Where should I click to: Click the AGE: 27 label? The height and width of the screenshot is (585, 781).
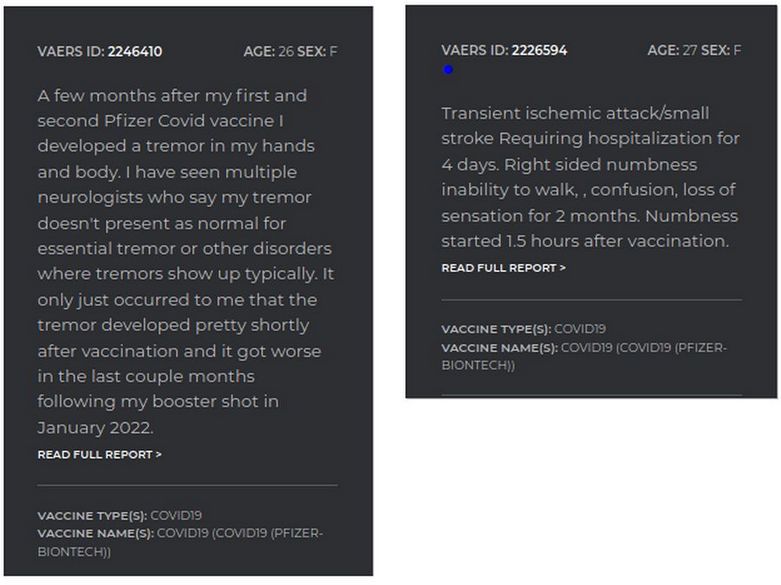tap(672, 50)
